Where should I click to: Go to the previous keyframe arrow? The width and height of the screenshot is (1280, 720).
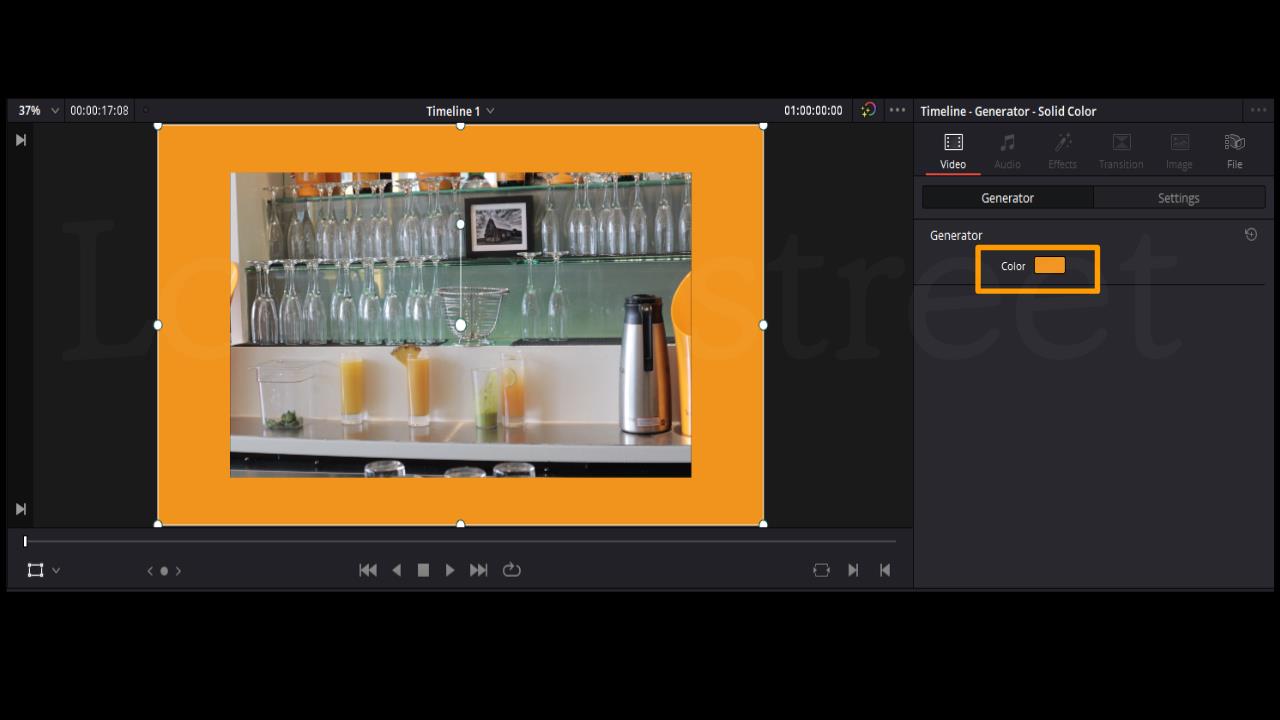[x=150, y=571]
